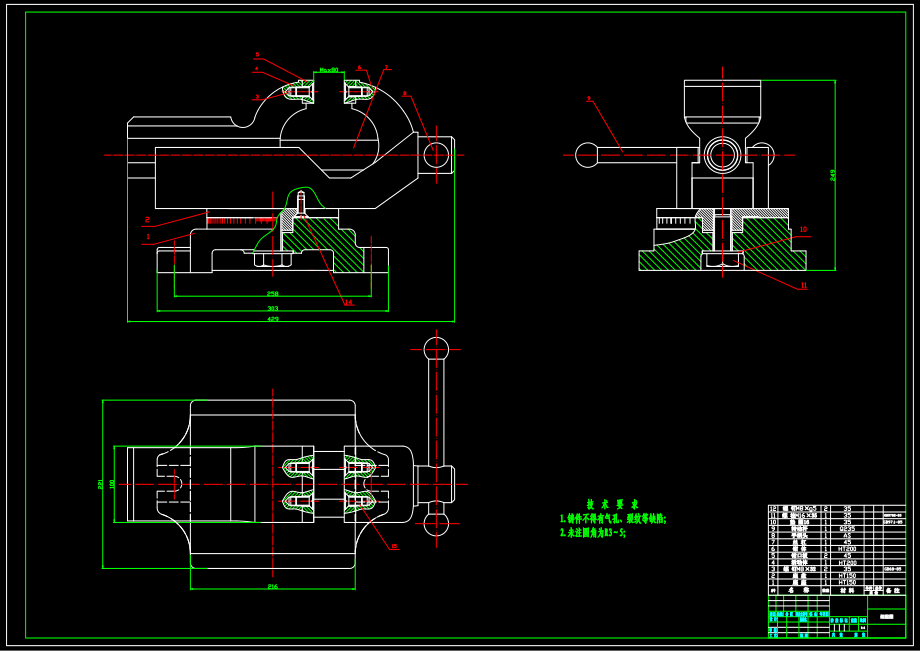Click part balloon number 8
Viewport: 920px width, 651px height.
[x=404, y=93]
